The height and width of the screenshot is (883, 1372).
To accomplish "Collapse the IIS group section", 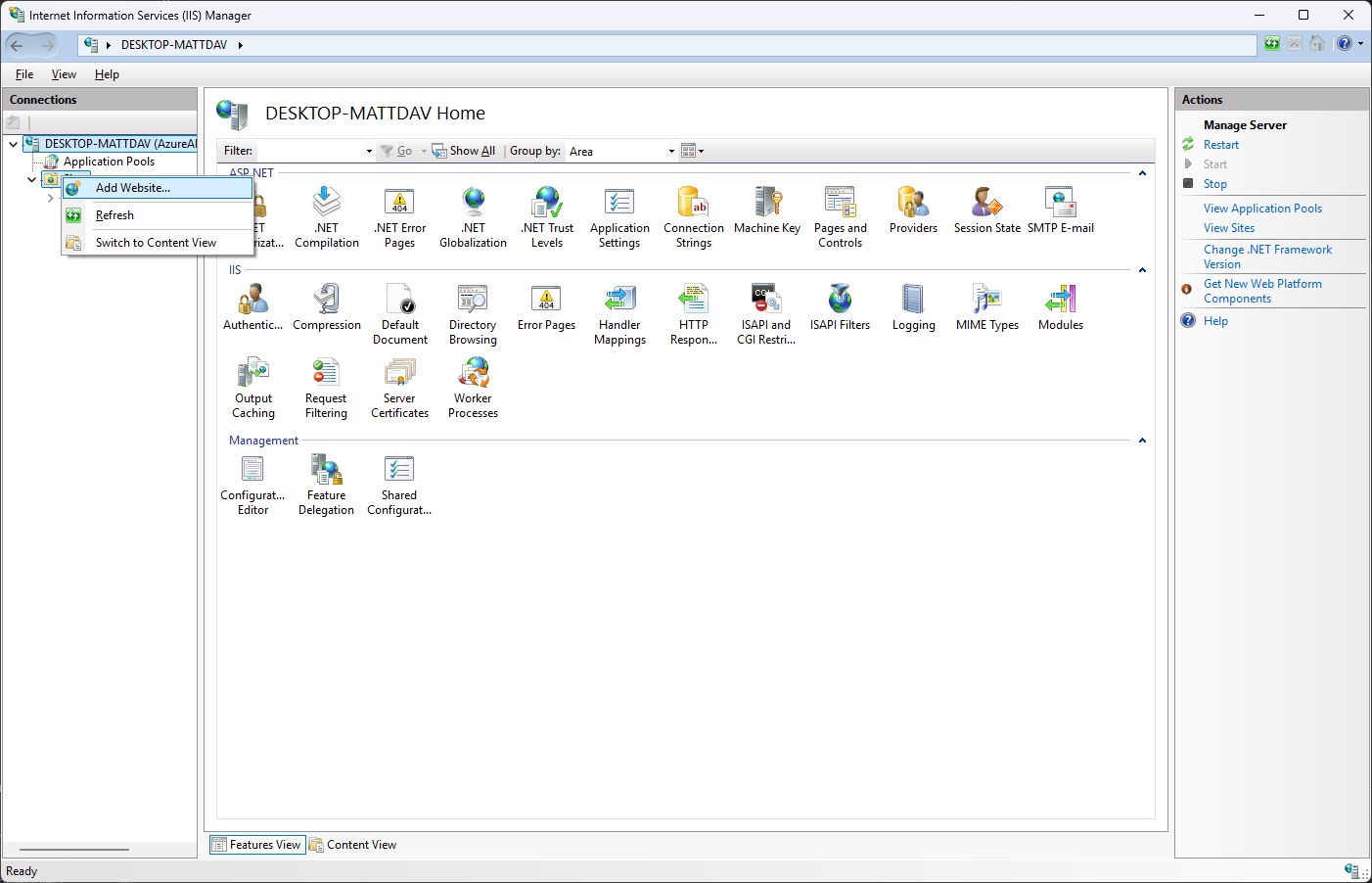I will pos(1142,270).
